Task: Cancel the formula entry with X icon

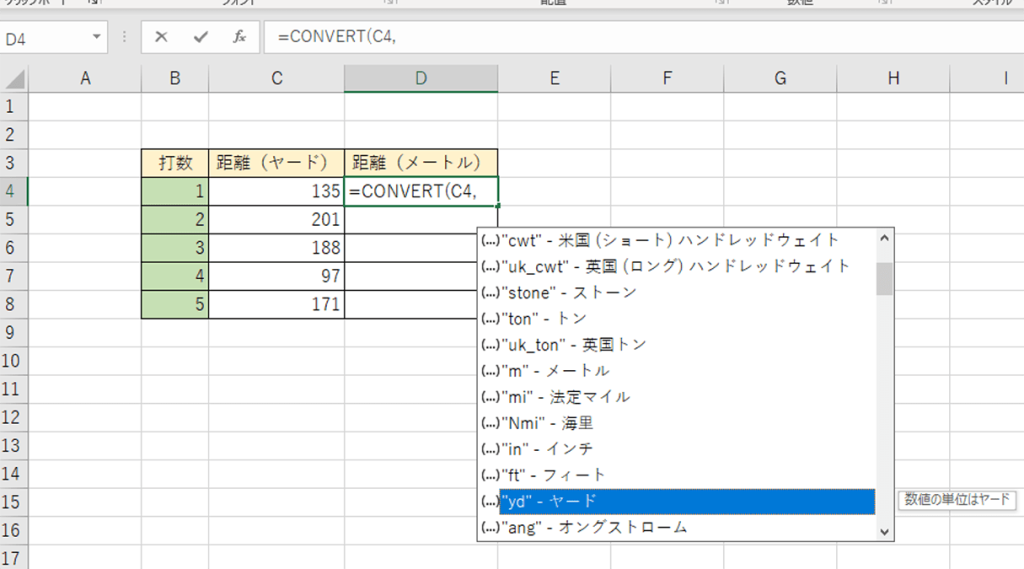Action: coord(161,37)
